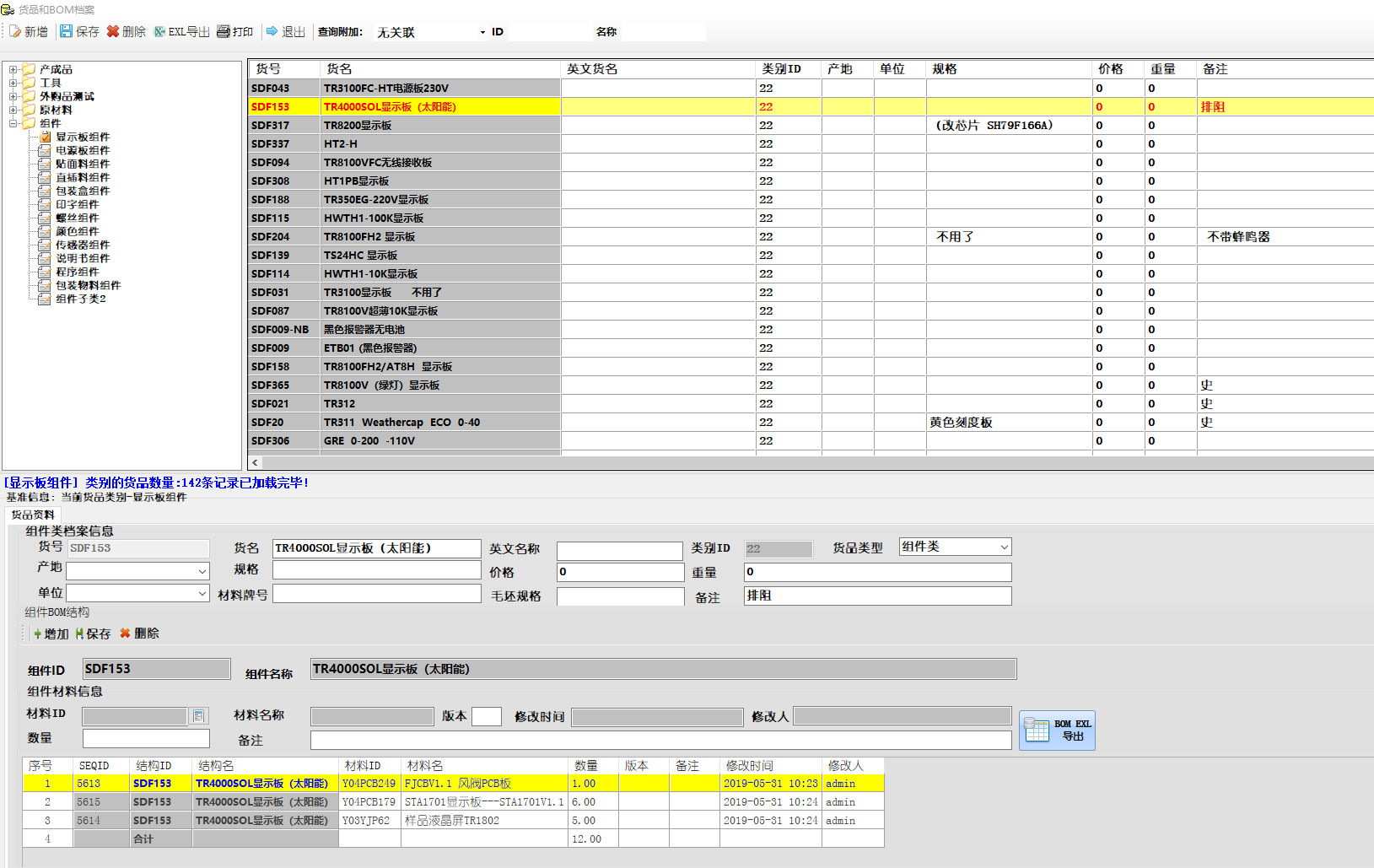Click the BOM structure 保存 save icon
The image size is (1374, 868).
[x=79, y=633]
